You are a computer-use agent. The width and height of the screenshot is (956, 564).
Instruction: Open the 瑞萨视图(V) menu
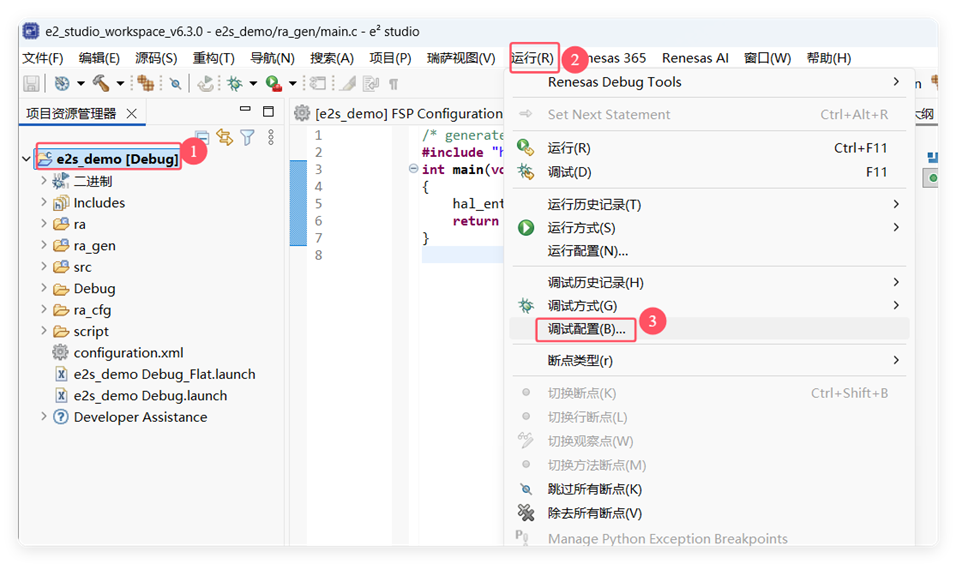point(461,58)
